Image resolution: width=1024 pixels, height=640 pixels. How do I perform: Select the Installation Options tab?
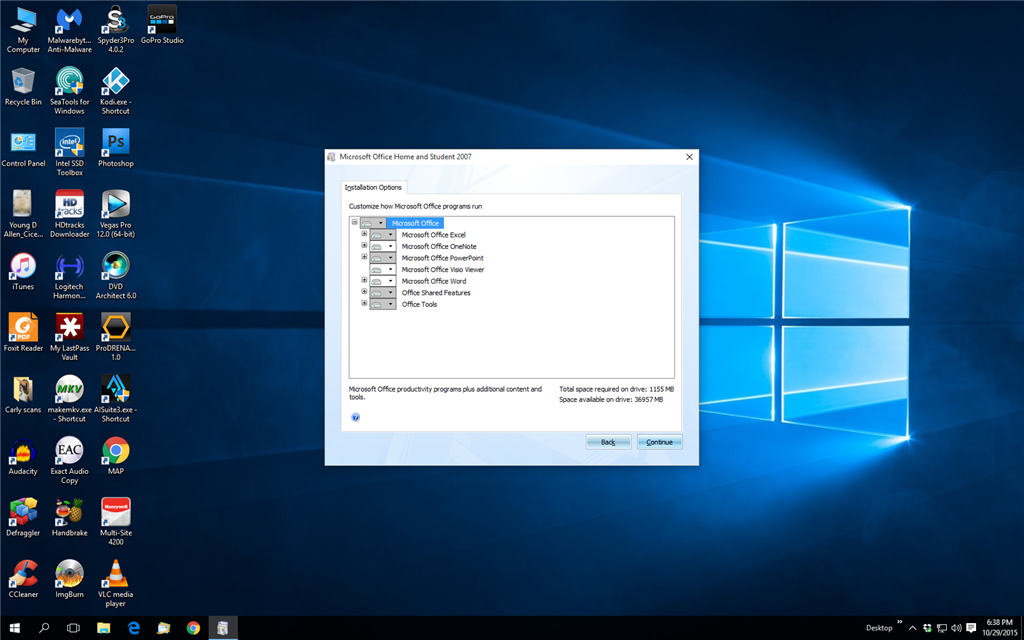pyautogui.click(x=373, y=187)
